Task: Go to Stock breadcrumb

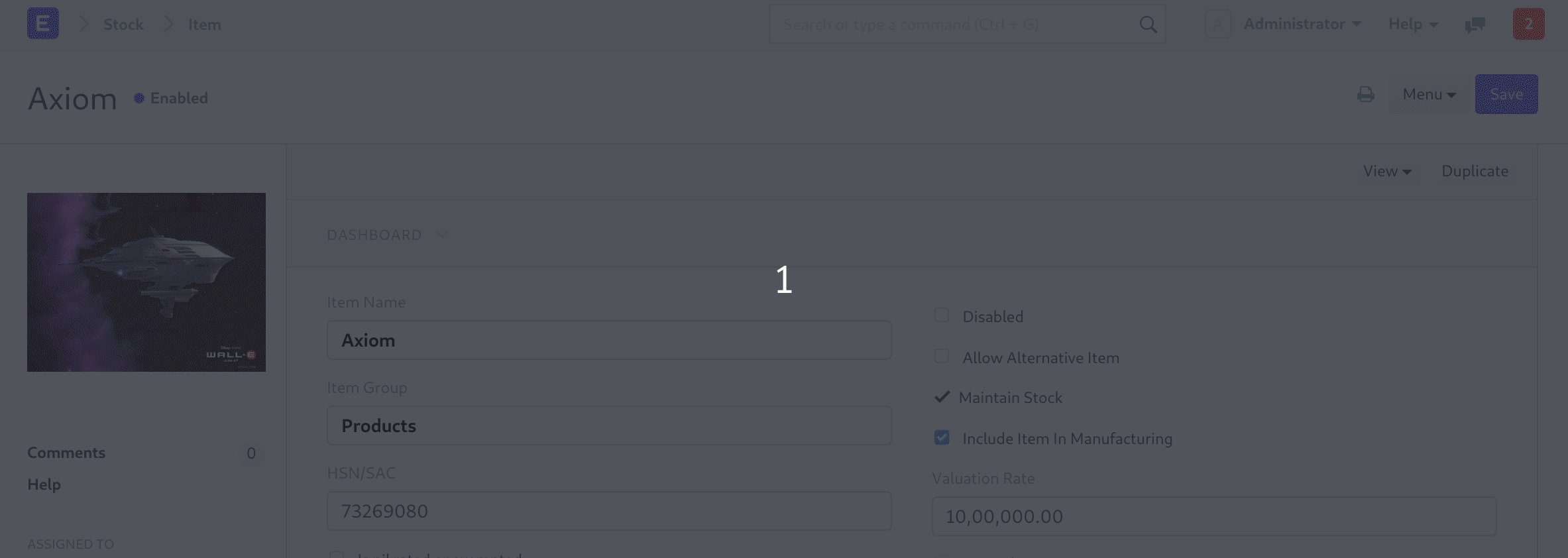Action: [x=123, y=25]
